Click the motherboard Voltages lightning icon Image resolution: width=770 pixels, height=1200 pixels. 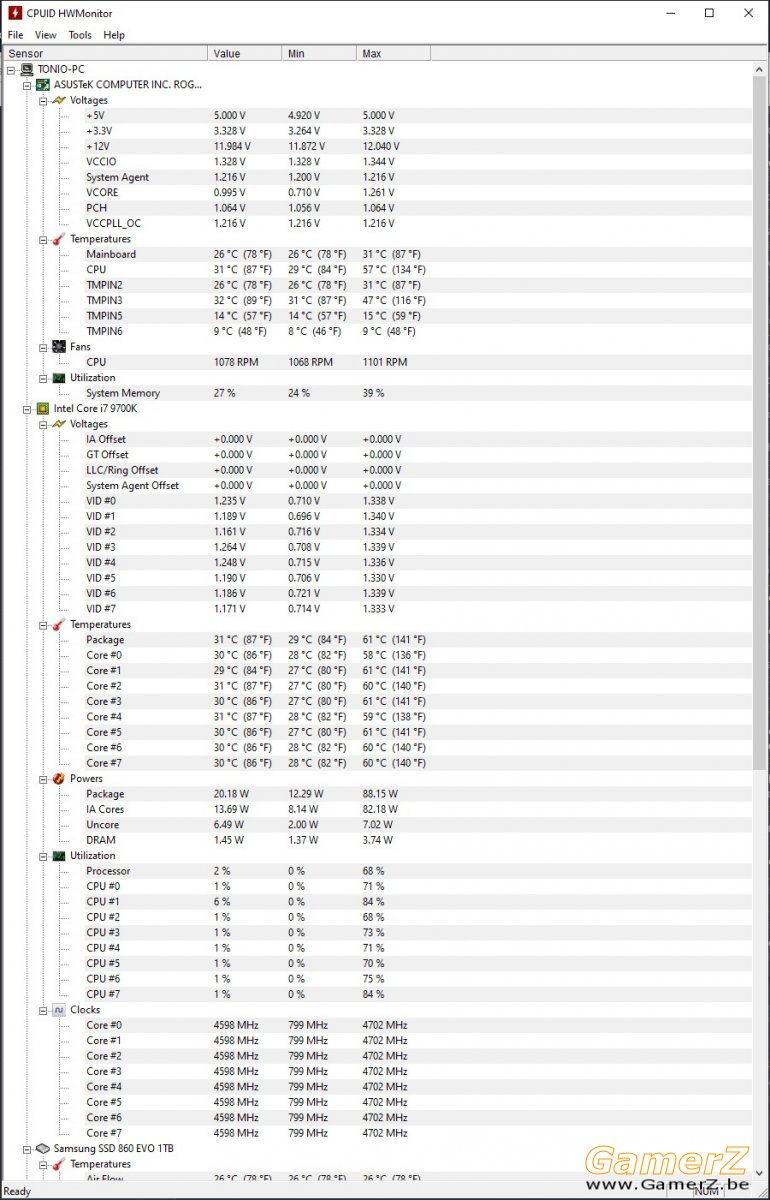tap(59, 100)
